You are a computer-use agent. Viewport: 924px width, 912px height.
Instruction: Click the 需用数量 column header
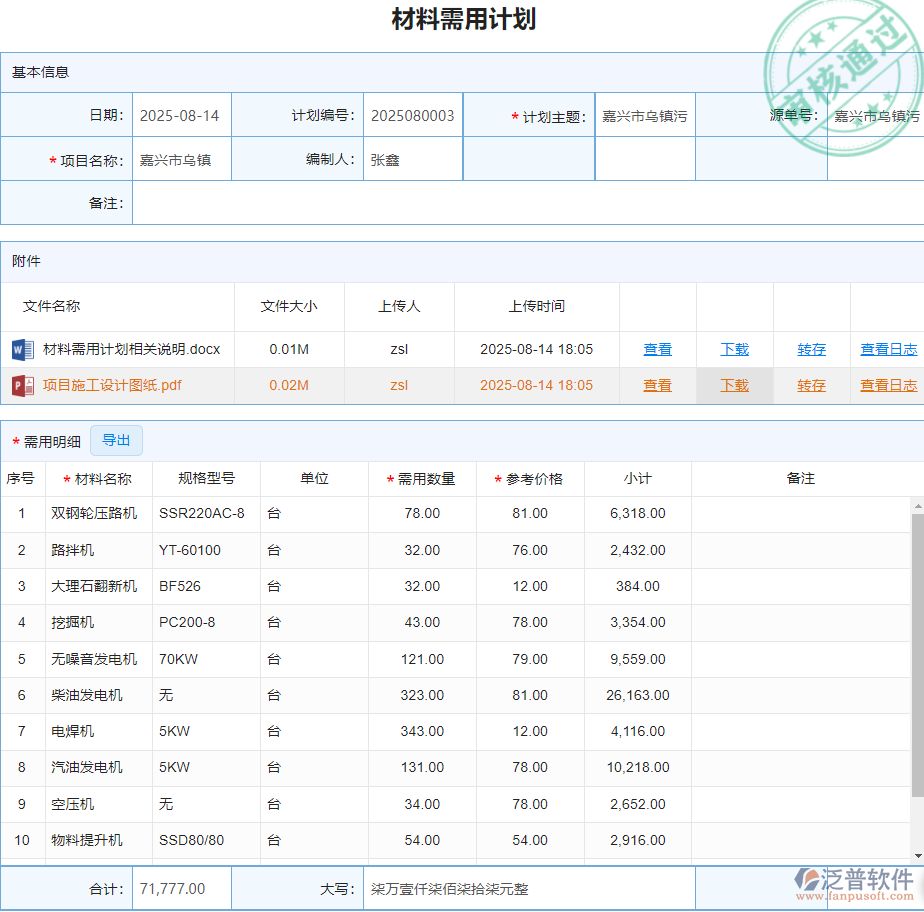[x=422, y=479]
